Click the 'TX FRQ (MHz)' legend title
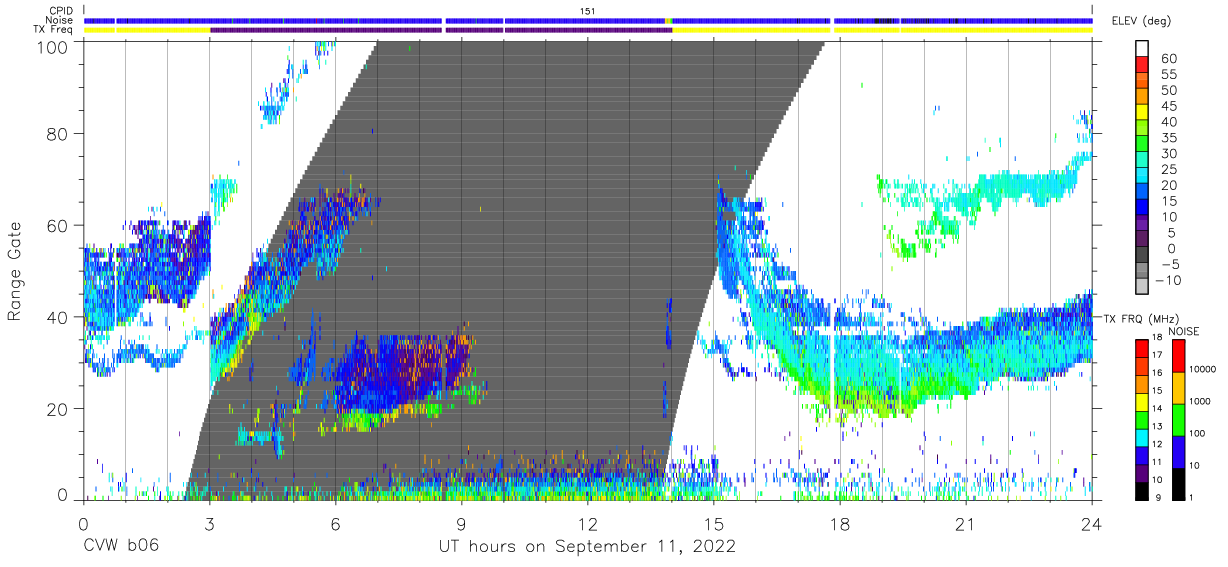Image resolution: width=1228 pixels, height=567 pixels. pos(1142,318)
